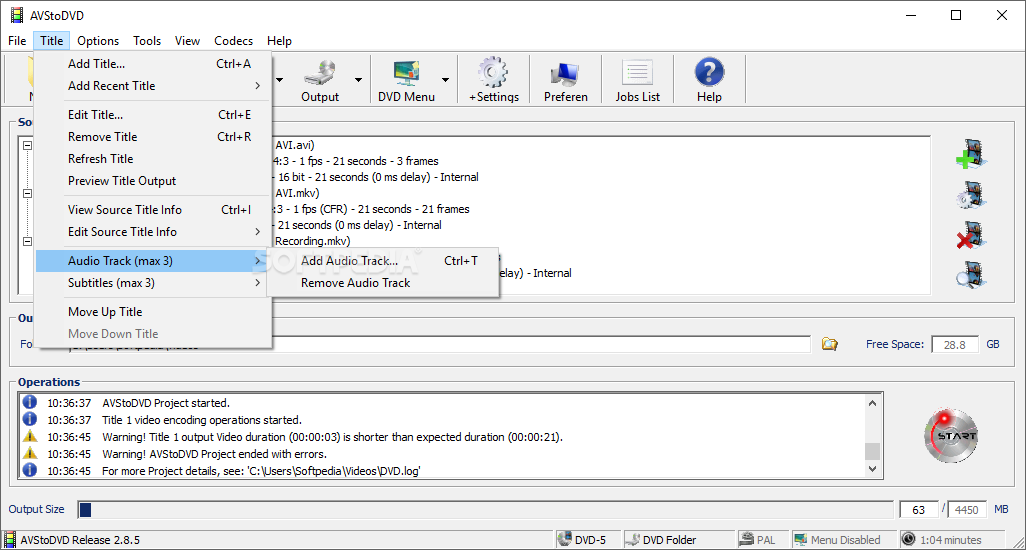Click 'Project ended with errors' warning line

[214, 454]
